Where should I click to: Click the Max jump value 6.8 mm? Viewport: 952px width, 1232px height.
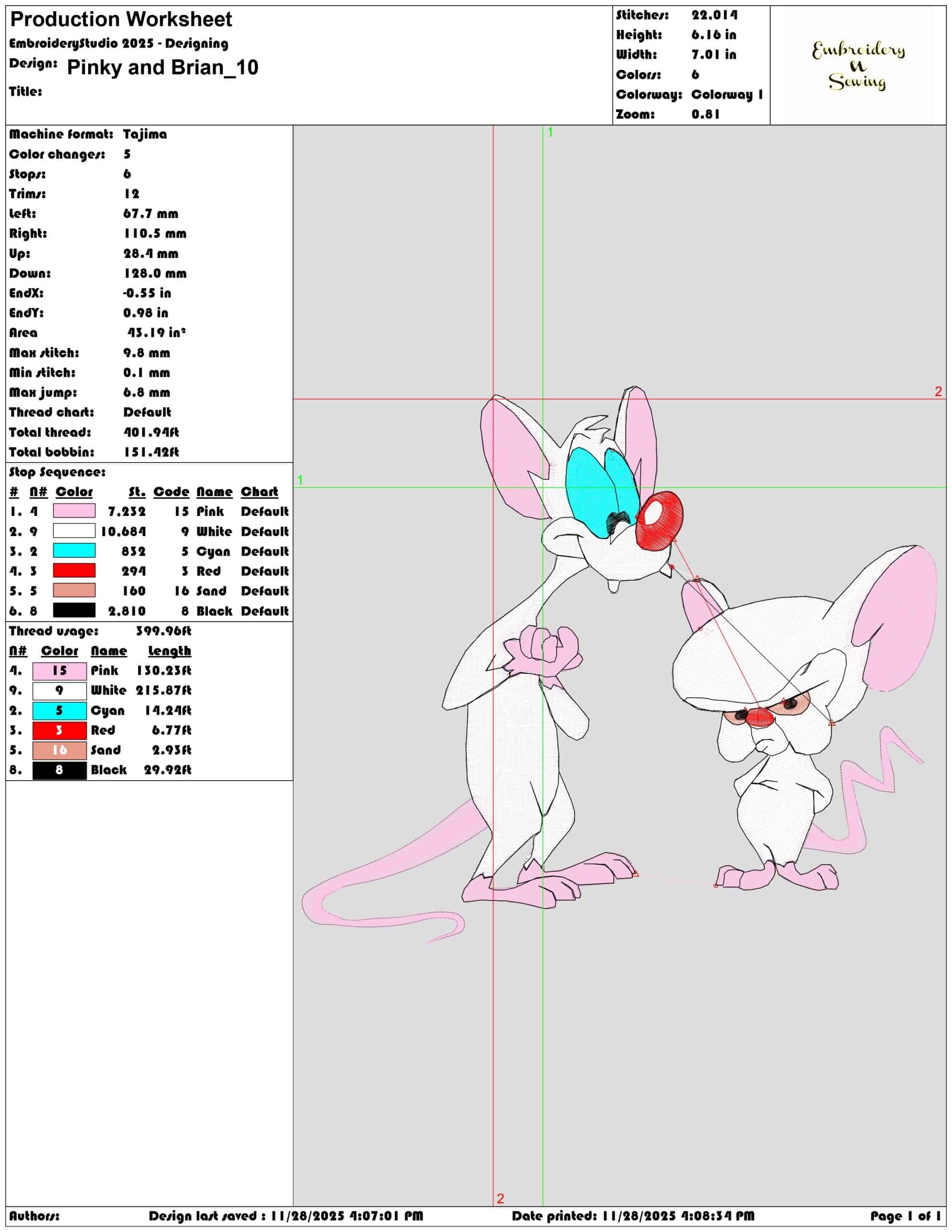pyautogui.click(x=146, y=393)
